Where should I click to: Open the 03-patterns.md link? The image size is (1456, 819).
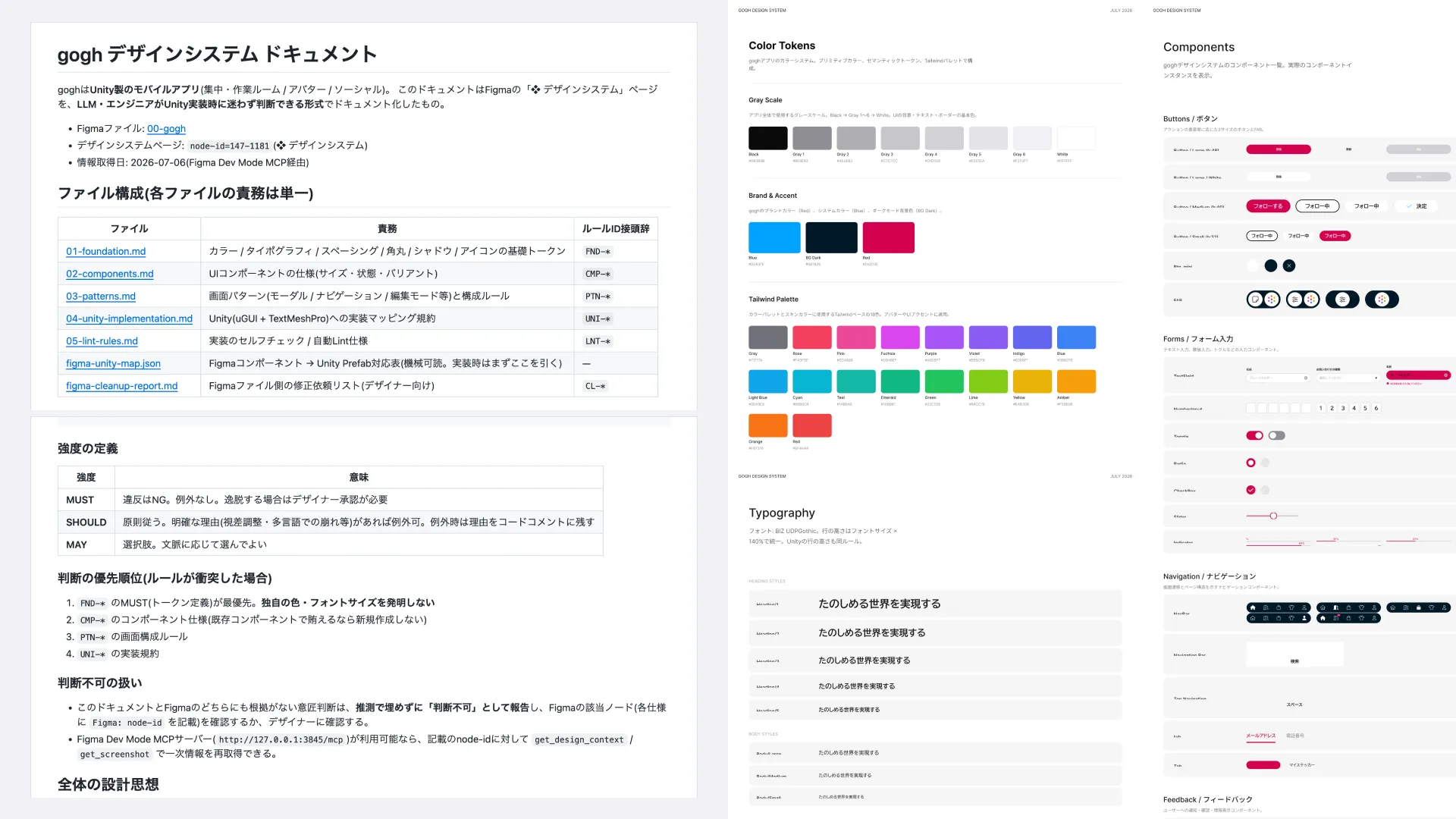point(101,296)
